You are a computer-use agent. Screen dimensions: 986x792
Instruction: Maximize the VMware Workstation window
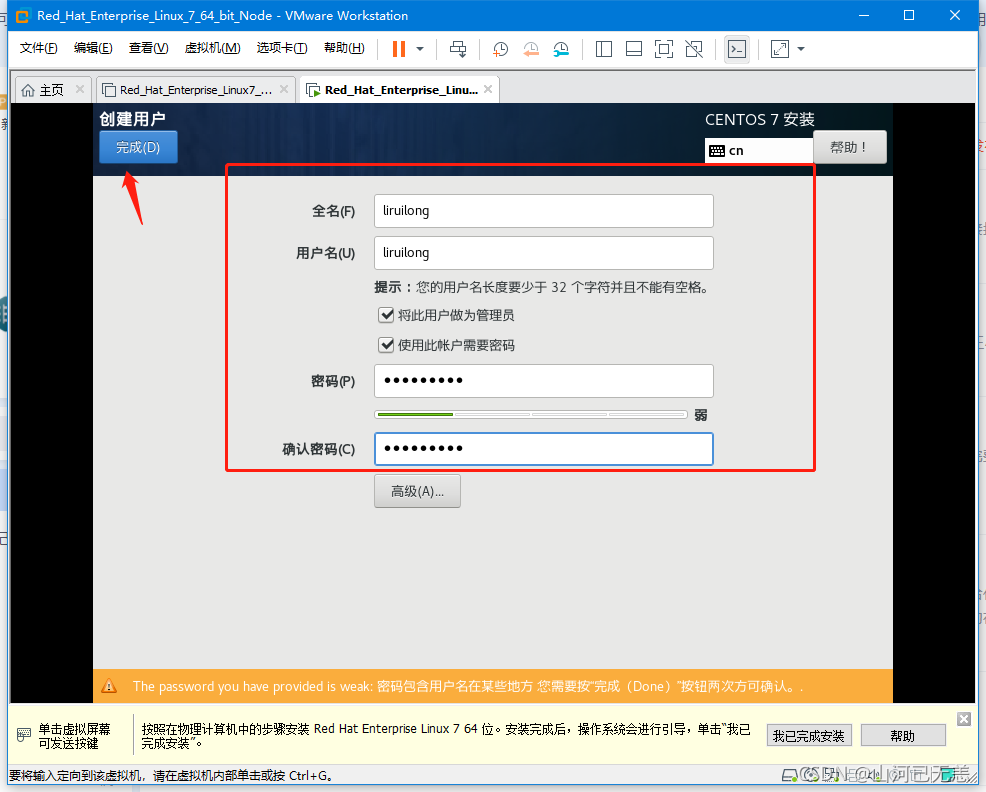click(x=909, y=16)
